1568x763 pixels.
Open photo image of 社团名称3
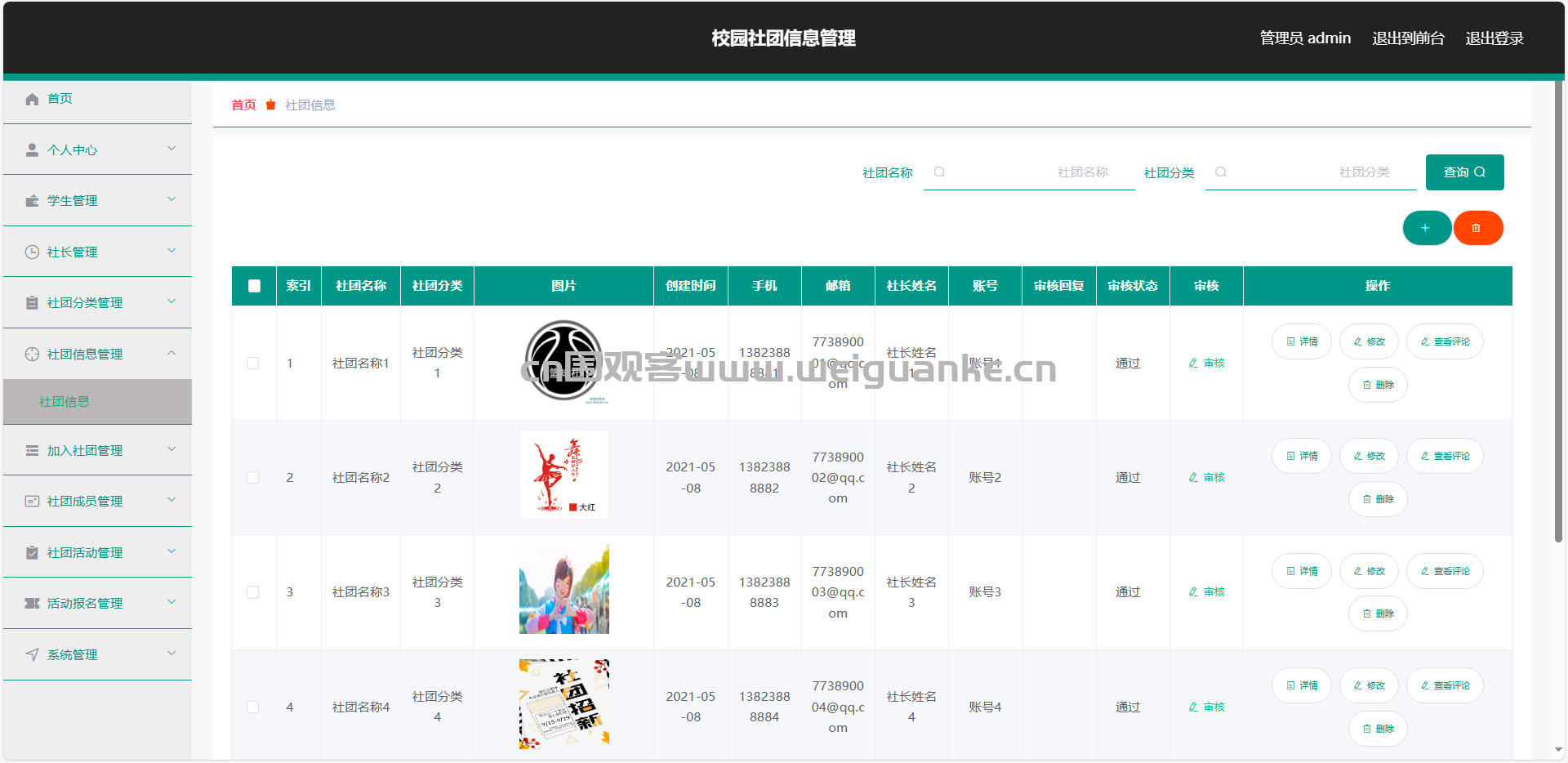pos(564,589)
